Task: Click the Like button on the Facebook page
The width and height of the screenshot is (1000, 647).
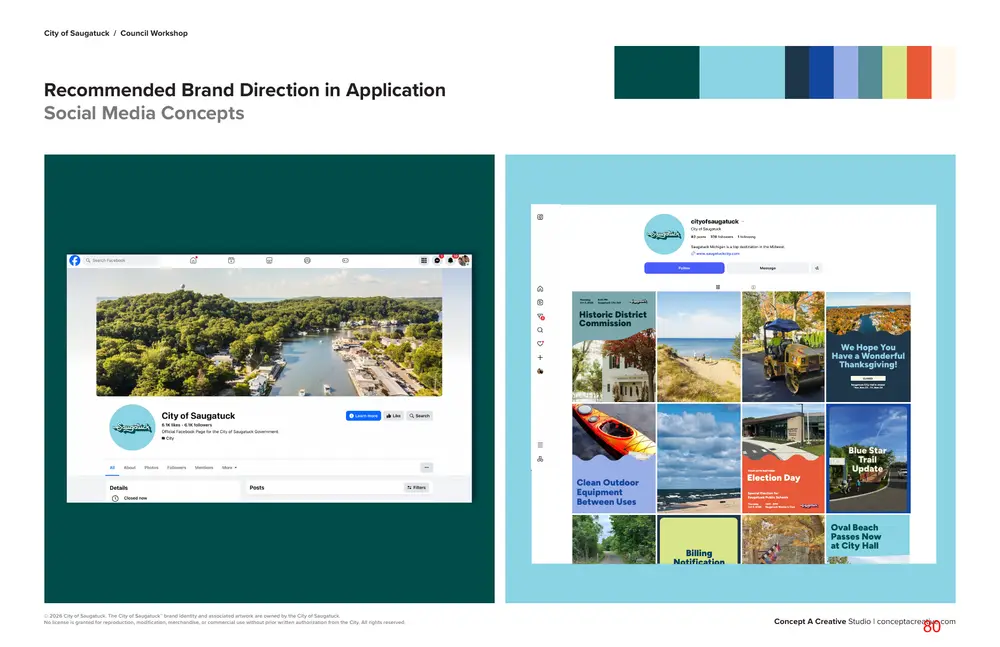Action: coord(393,416)
